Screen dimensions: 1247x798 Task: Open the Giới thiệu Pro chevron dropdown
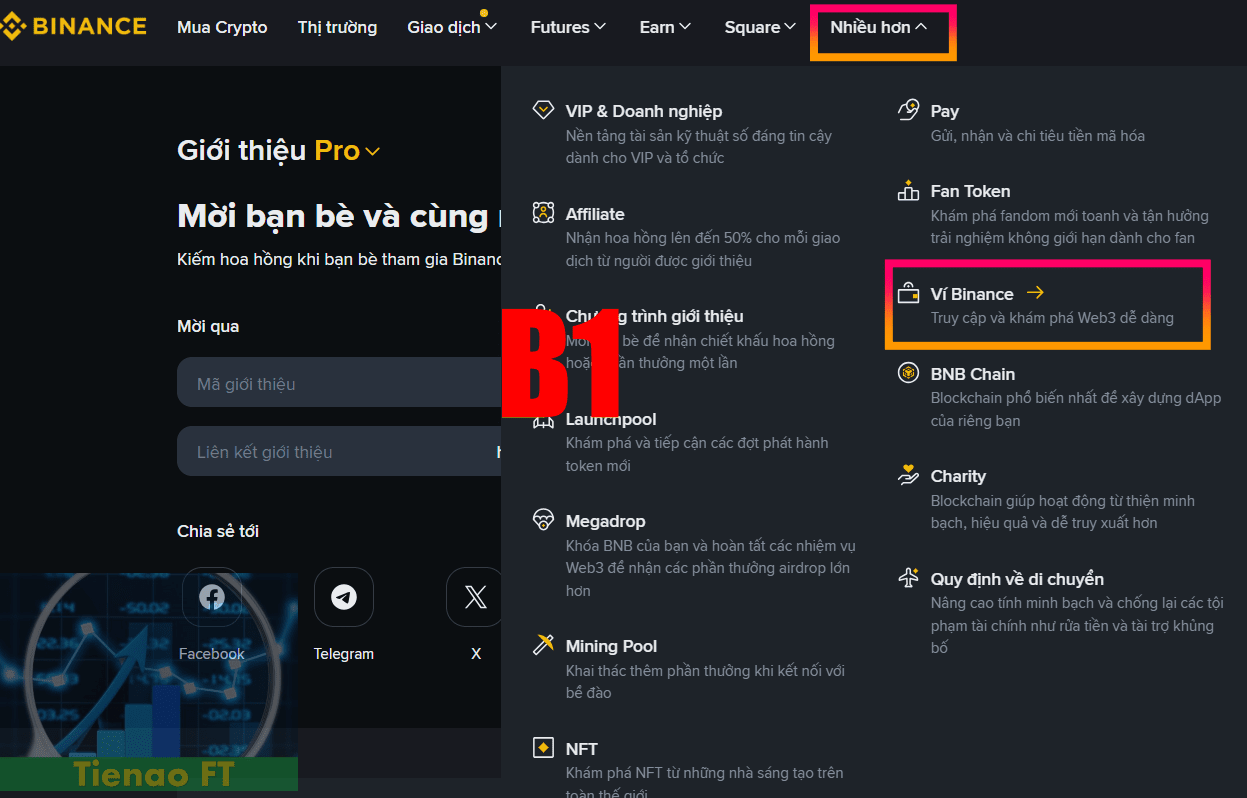tap(372, 152)
